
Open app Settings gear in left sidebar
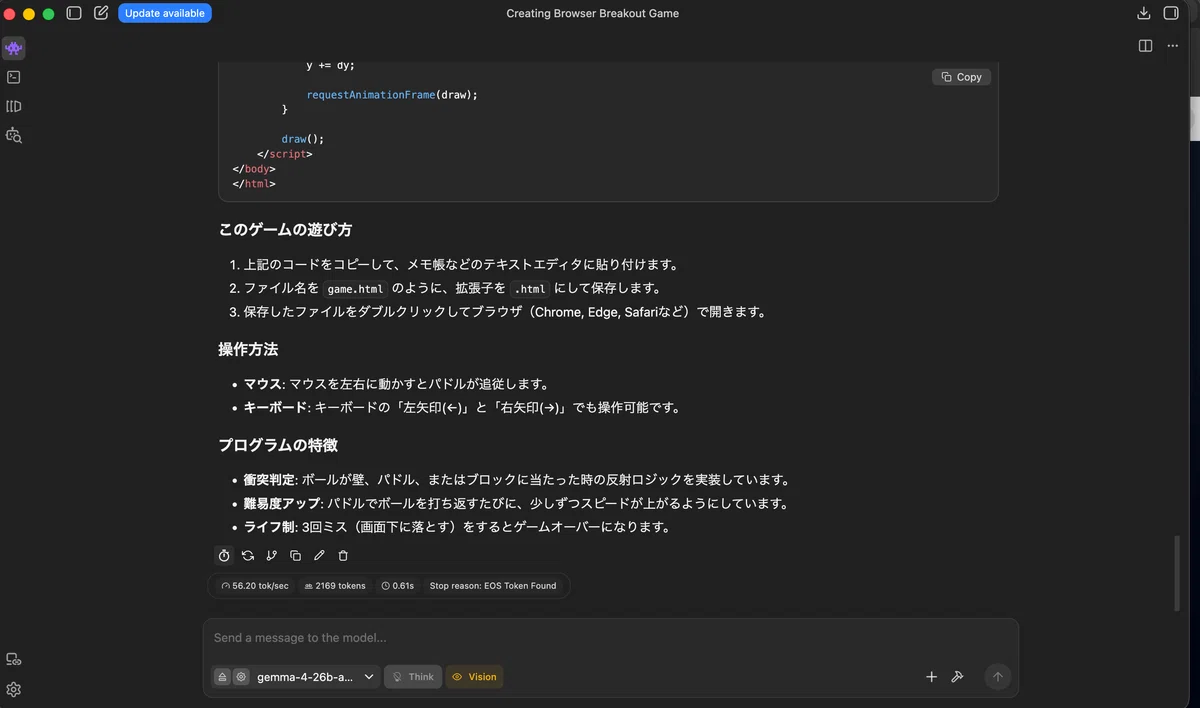coord(14,689)
